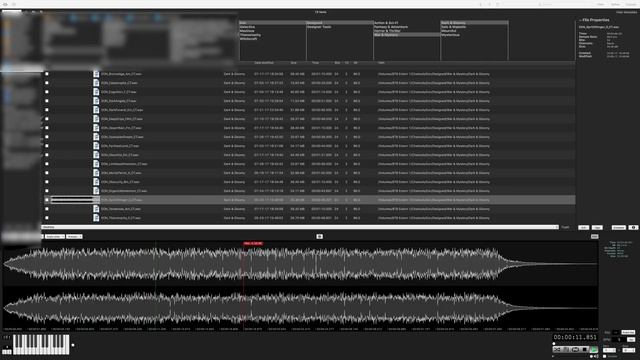This screenshot has height=360, width=640.
Task: Select Witchcraft in the first browser column
Action: 249,39
